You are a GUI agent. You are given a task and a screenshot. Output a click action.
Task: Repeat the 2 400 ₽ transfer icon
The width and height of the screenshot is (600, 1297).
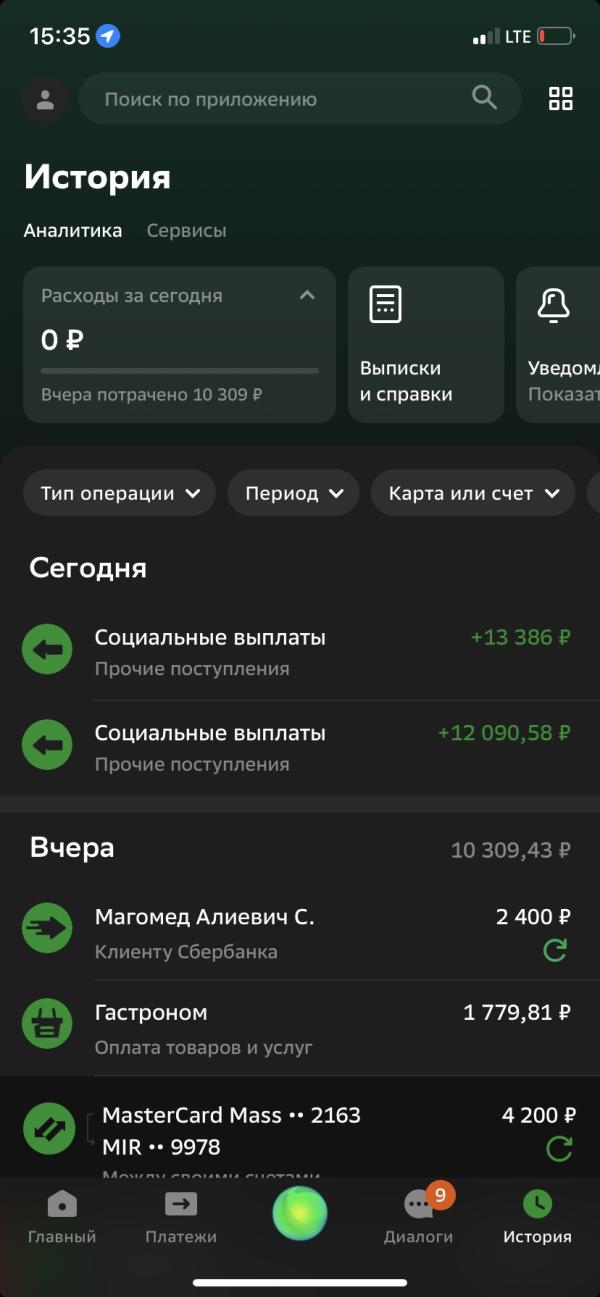(555, 951)
